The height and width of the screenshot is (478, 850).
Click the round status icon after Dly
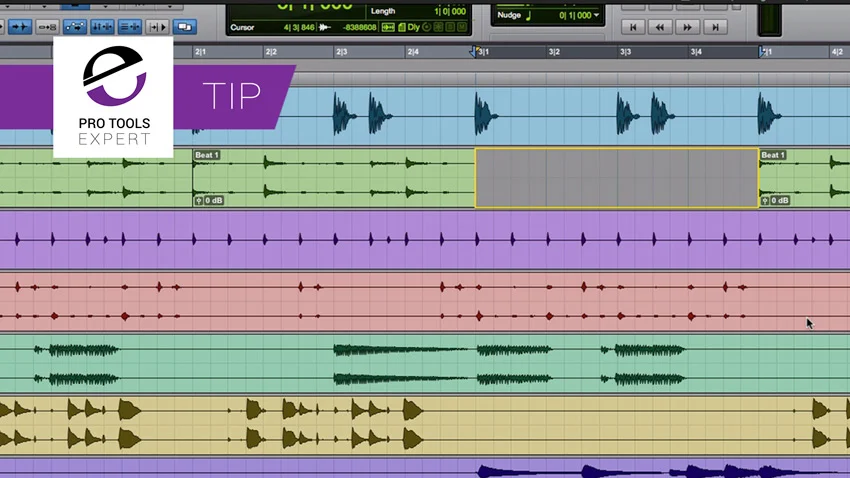click(427, 27)
